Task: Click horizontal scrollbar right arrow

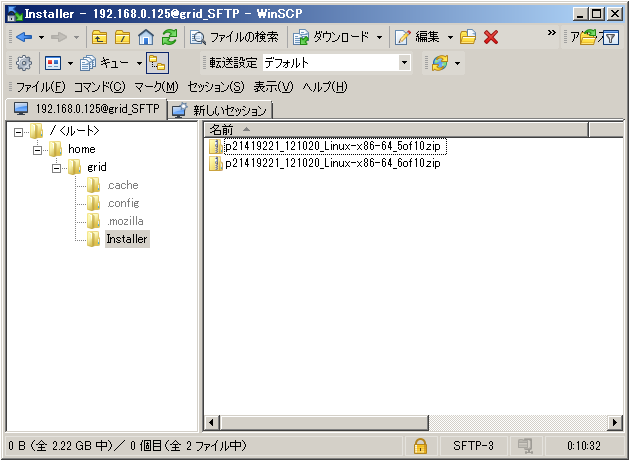Action: tap(614, 422)
